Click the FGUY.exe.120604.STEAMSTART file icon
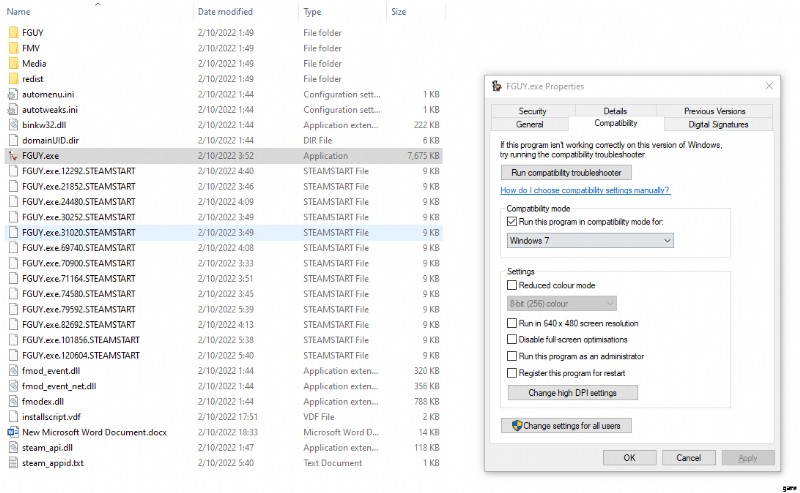 coord(13,355)
